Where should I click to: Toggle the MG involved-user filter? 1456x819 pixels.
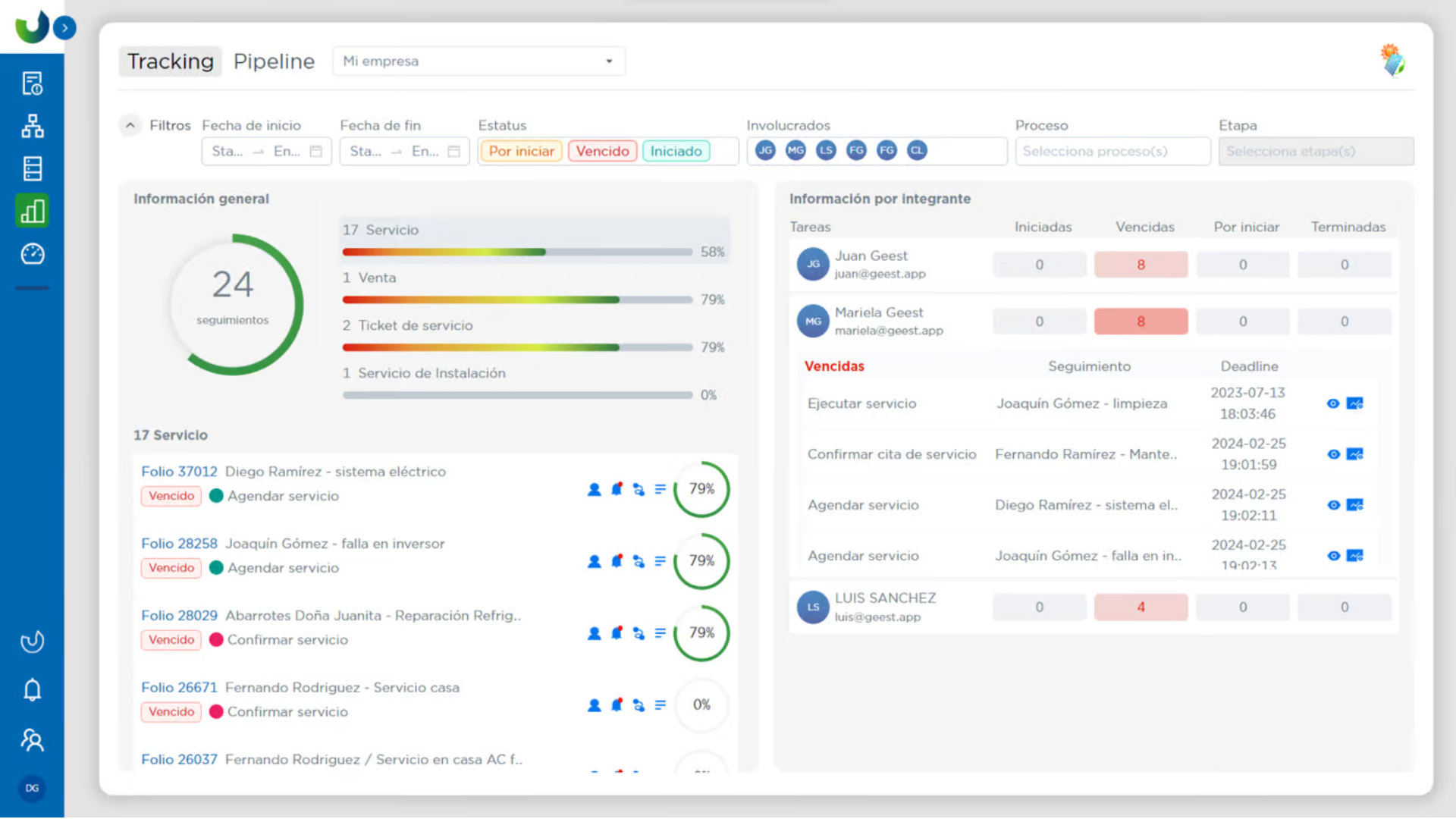point(795,150)
